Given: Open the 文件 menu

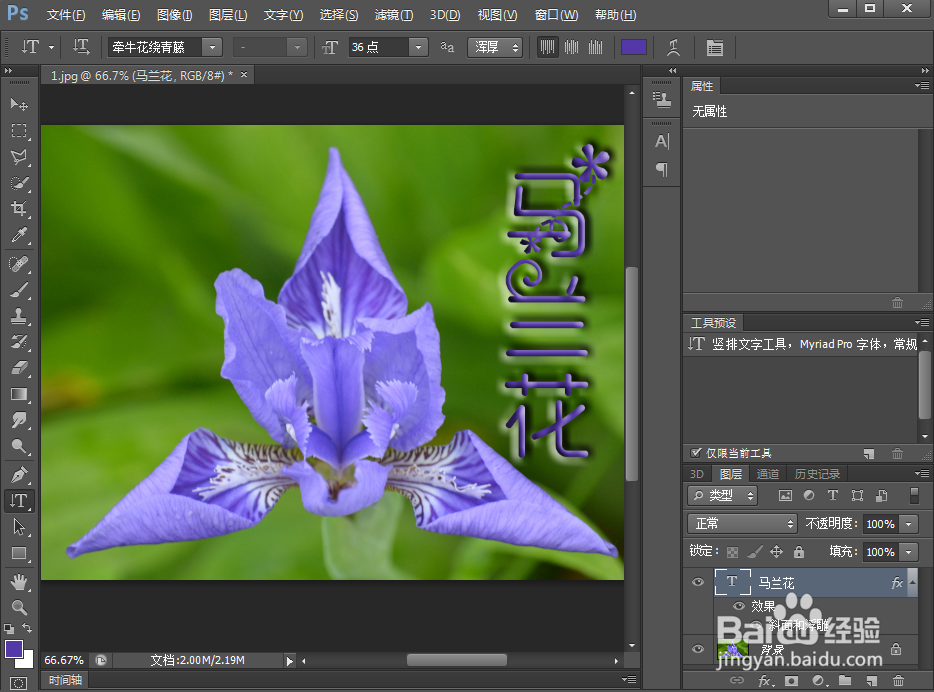Looking at the screenshot, I should coord(66,15).
